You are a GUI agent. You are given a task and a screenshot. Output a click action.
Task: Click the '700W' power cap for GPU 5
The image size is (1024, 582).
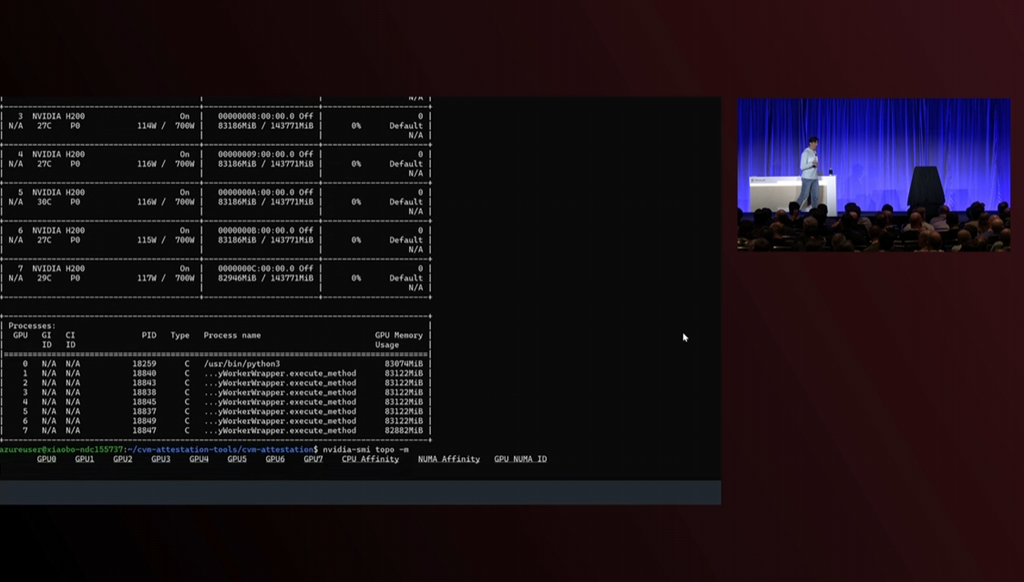tap(185, 202)
